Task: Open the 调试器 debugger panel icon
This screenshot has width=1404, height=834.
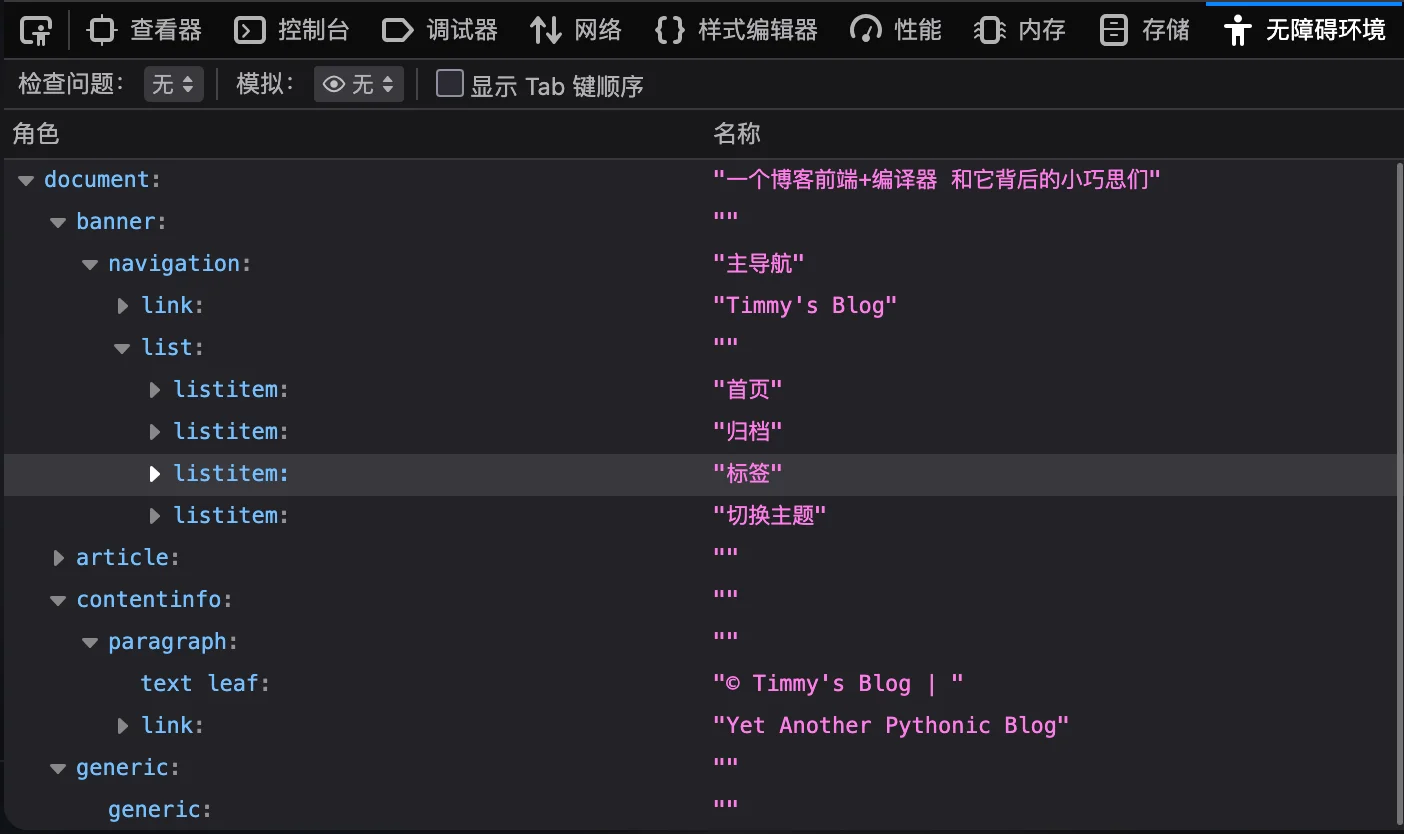Action: point(440,30)
